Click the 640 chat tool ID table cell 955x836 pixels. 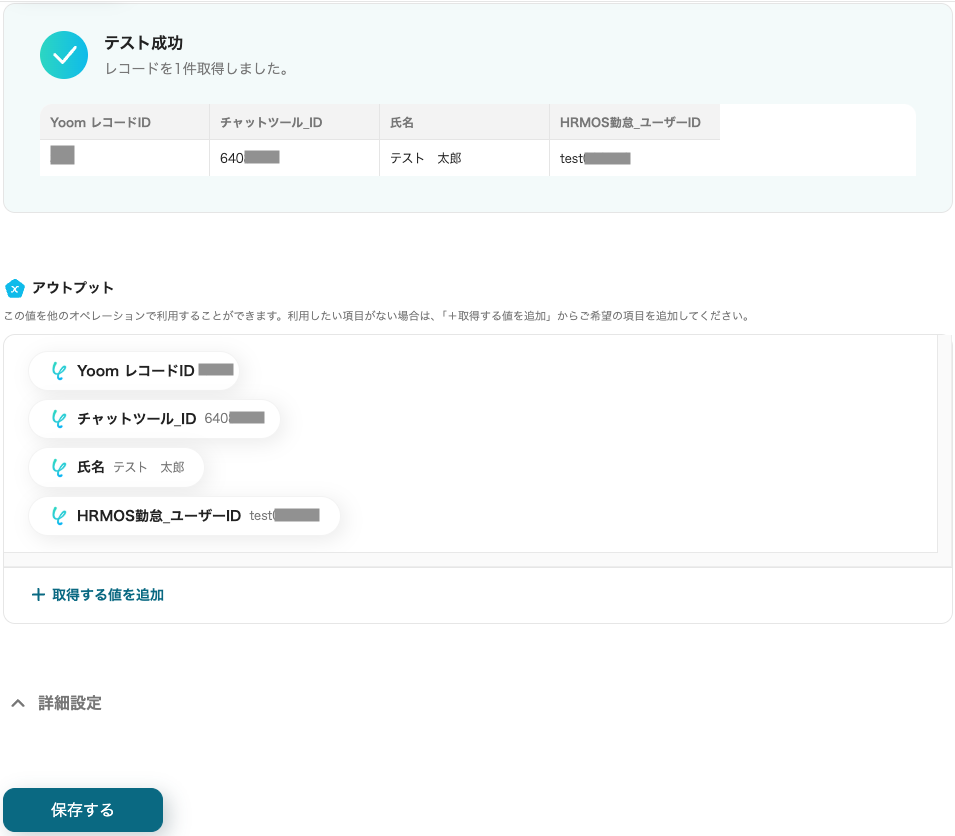295,158
